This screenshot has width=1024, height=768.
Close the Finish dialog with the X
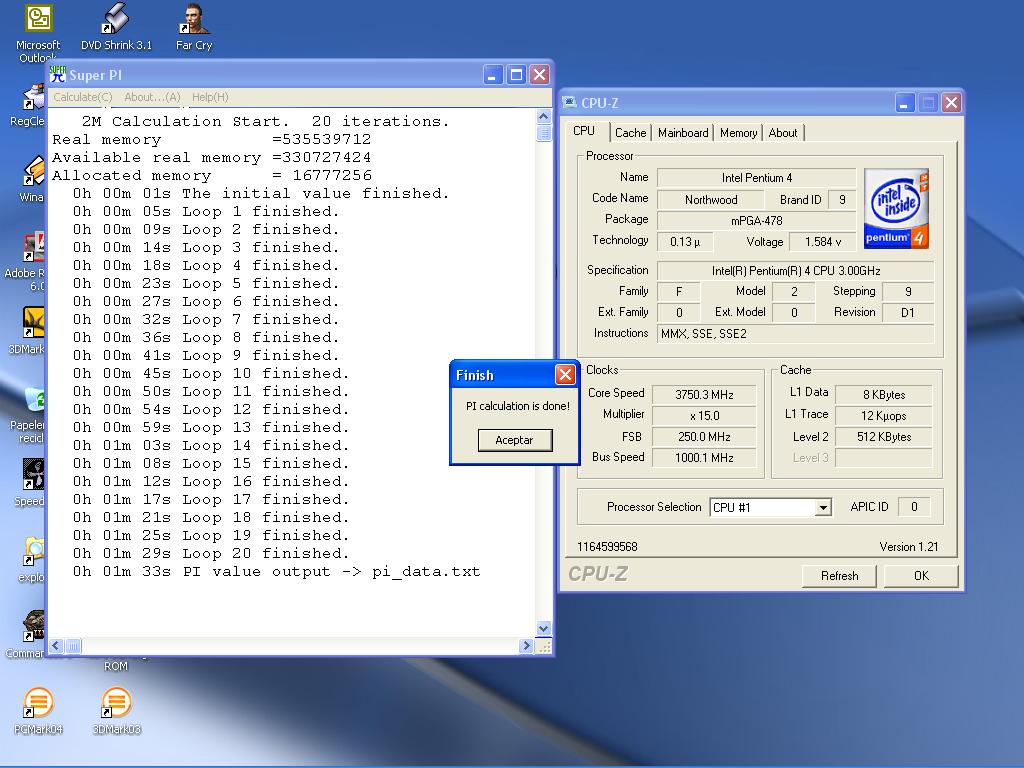[565, 375]
